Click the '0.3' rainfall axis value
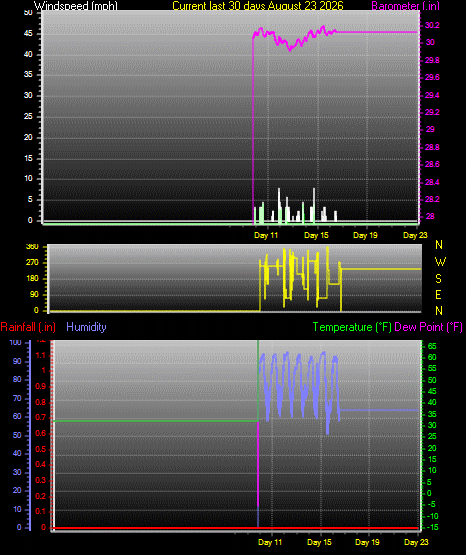466x555 pixels. pyautogui.click(x=41, y=480)
